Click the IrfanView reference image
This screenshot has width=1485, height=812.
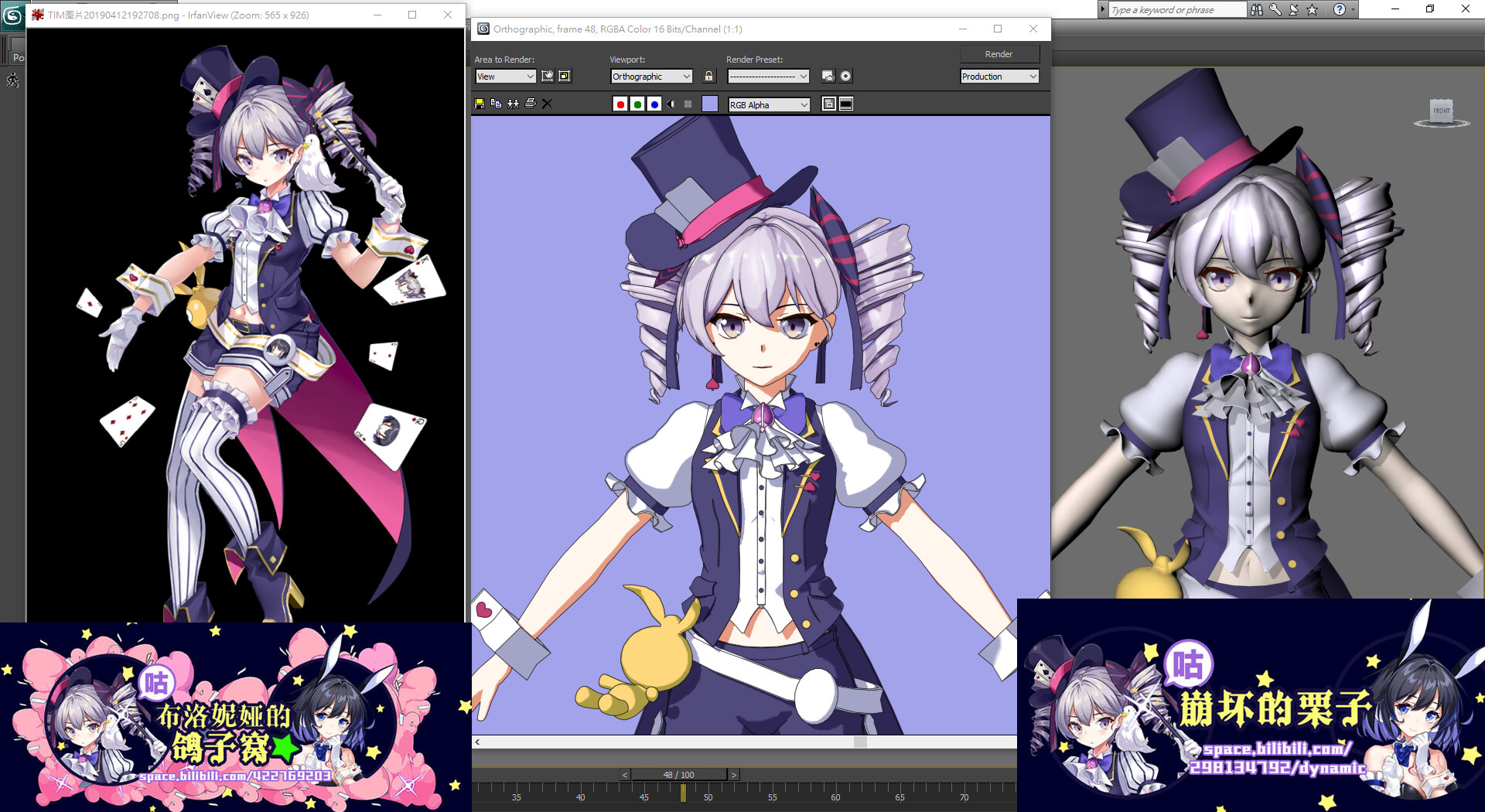point(245,325)
